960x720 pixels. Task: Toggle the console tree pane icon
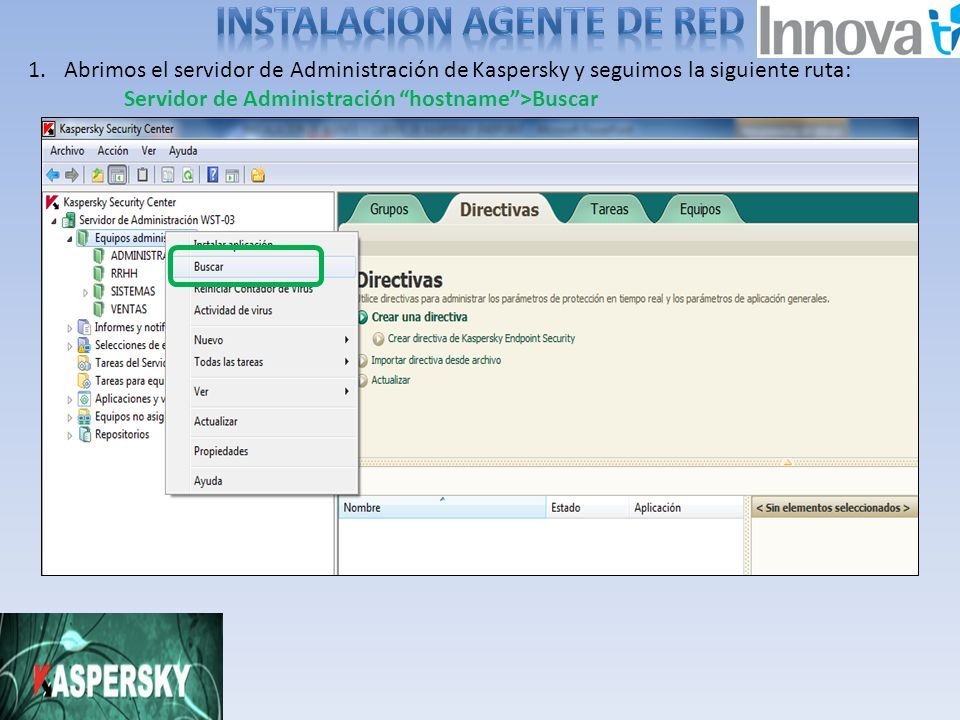(x=117, y=175)
